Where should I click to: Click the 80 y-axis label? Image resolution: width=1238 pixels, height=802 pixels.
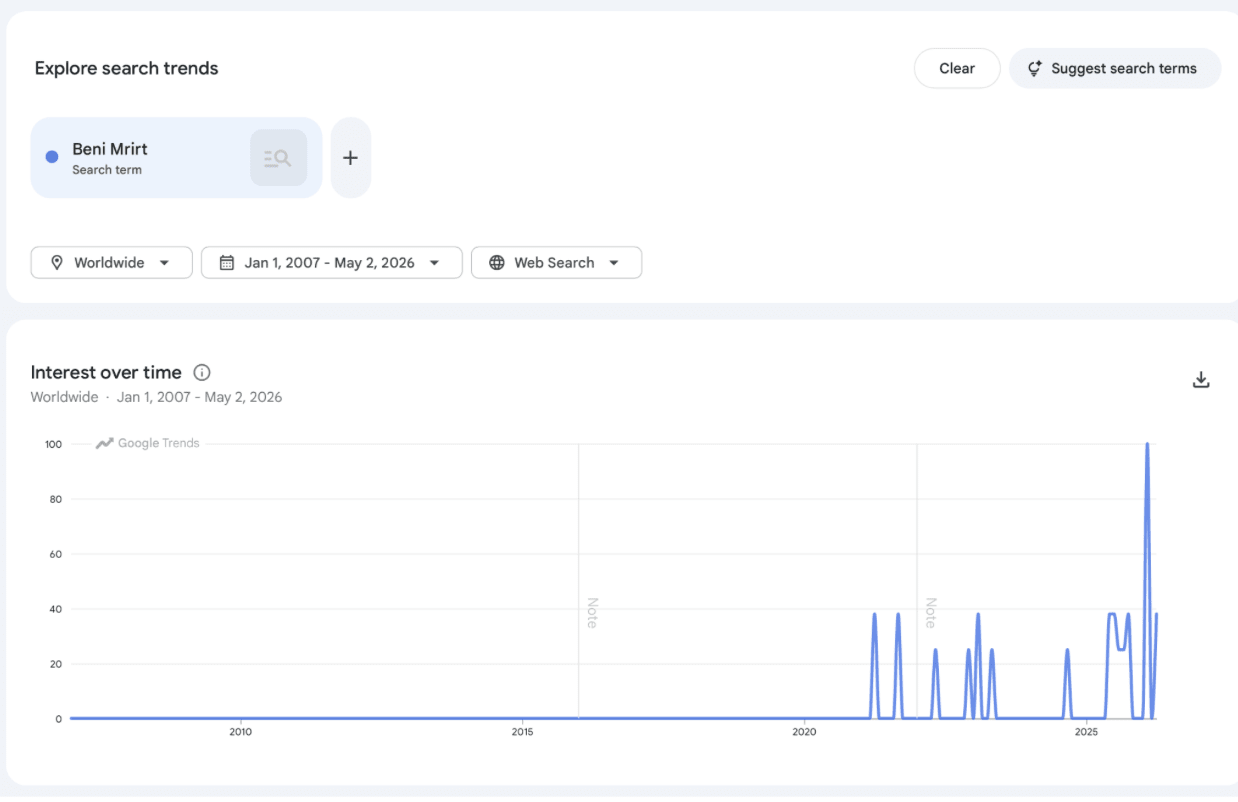56,499
